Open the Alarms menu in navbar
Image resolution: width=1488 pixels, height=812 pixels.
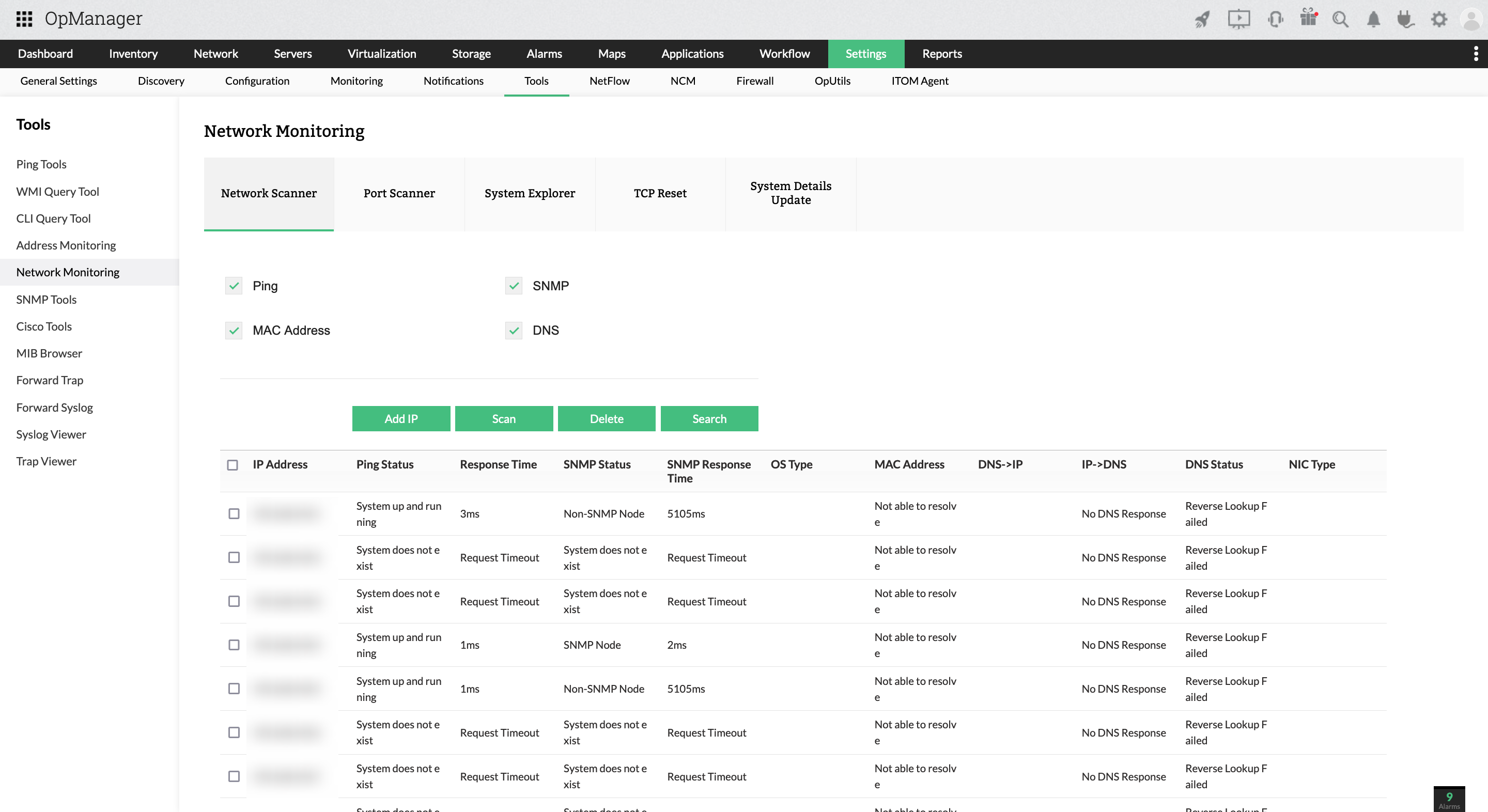(x=544, y=54)
